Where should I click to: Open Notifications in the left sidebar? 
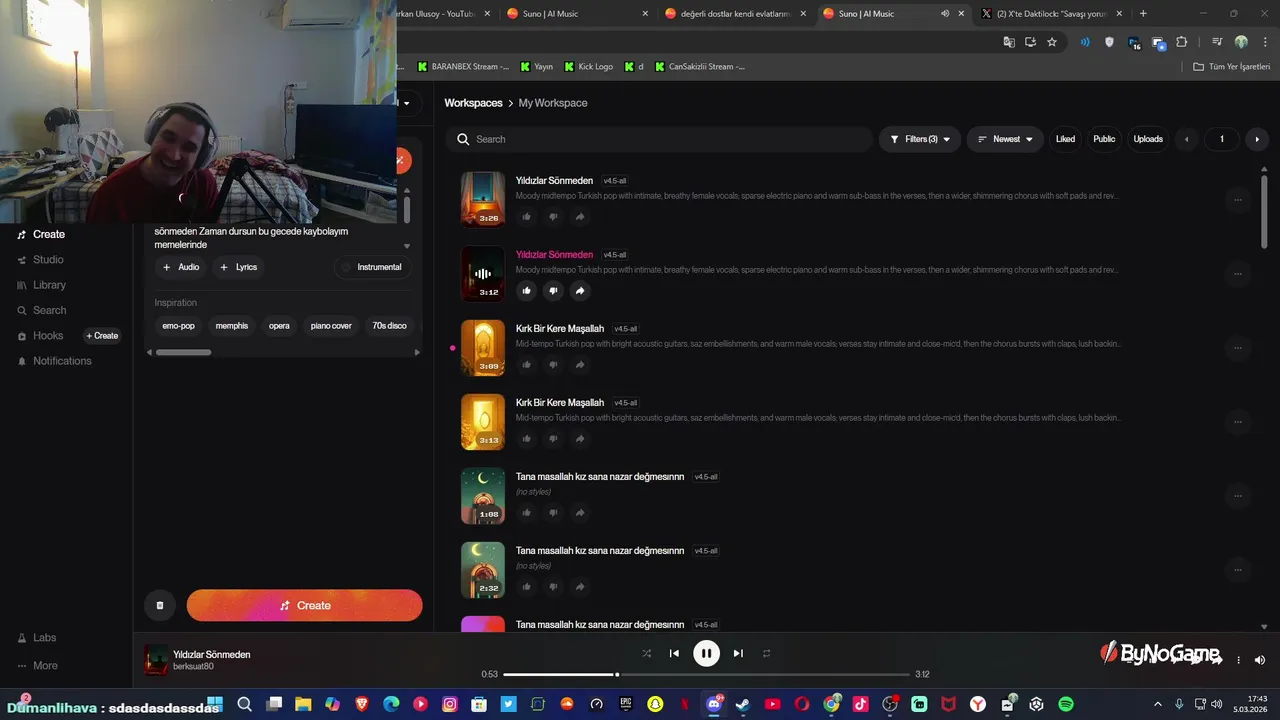click(x=54, y=361)
